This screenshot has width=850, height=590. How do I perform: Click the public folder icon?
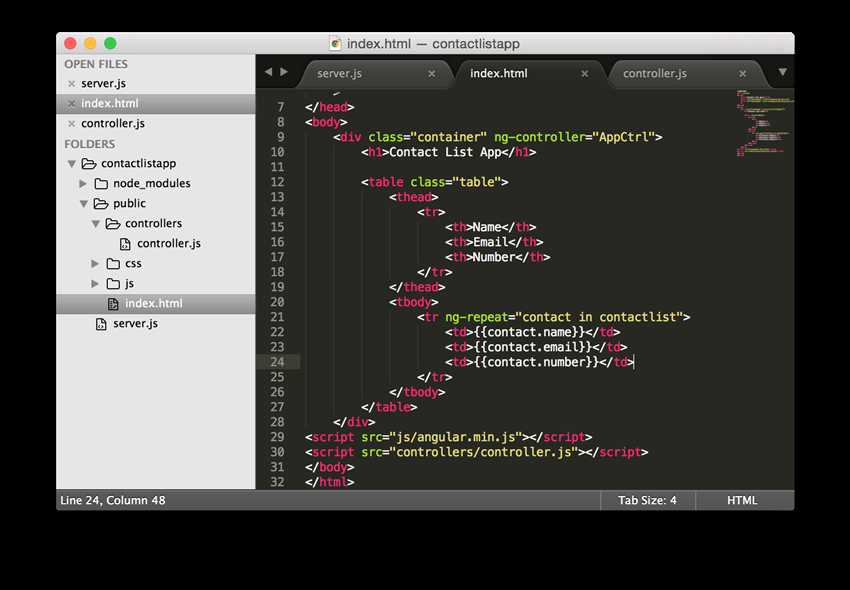pos(101,204)
